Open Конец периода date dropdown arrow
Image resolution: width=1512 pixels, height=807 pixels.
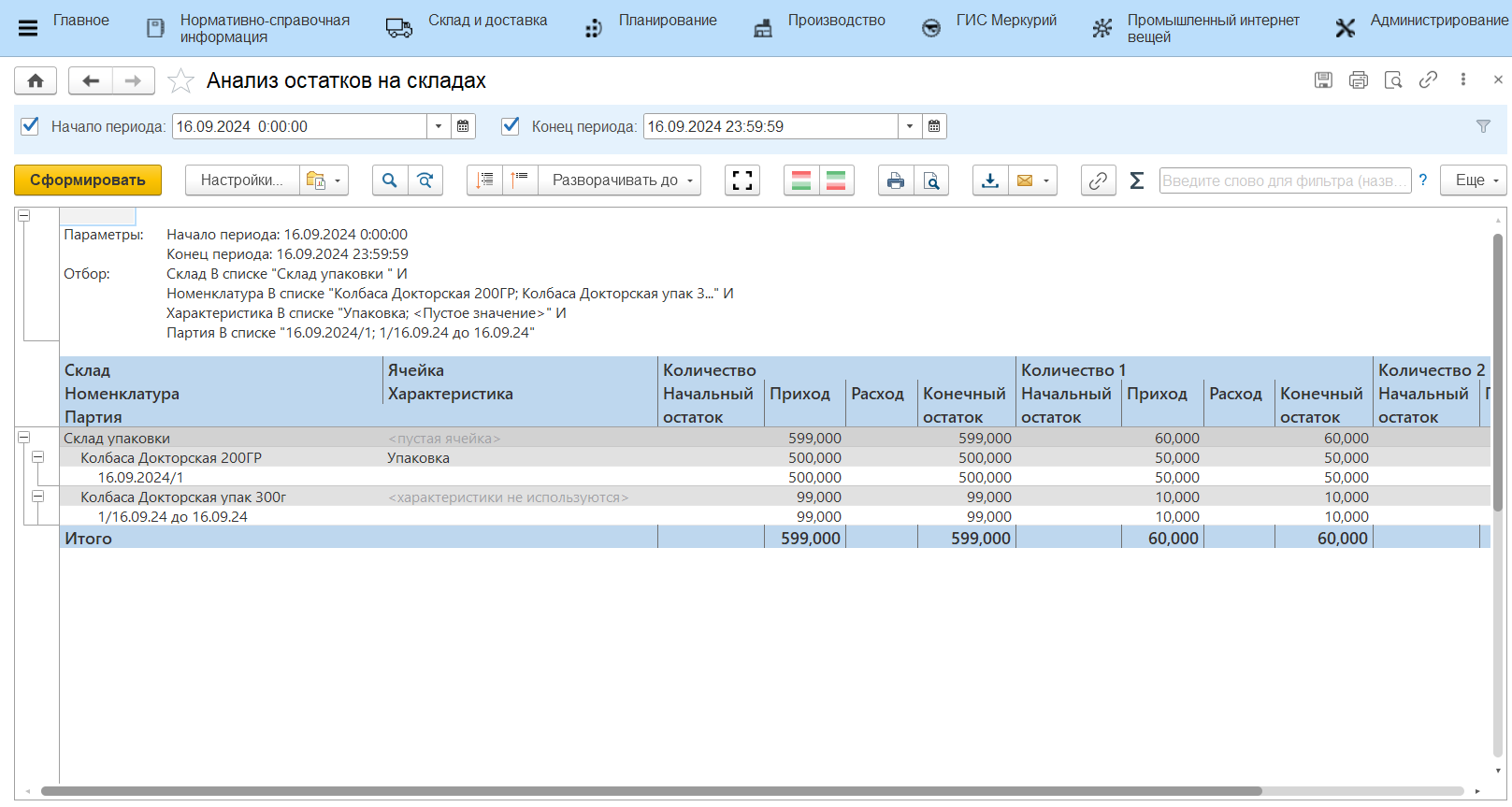(x=910, y=126)
